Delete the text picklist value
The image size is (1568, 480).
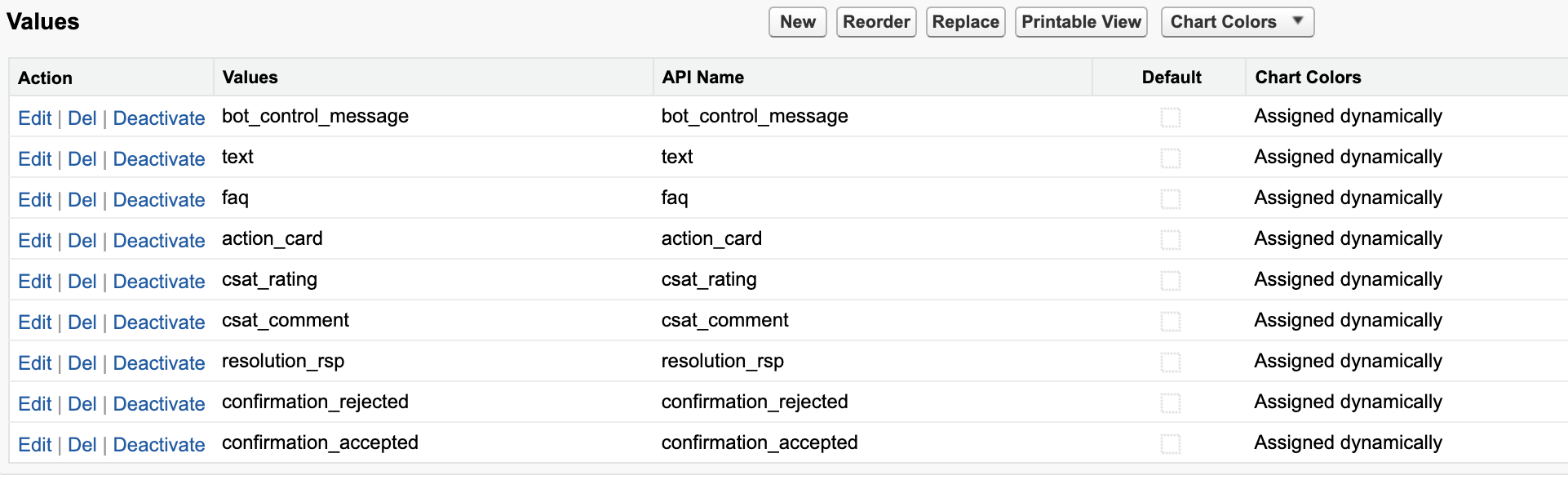(82, 159)
